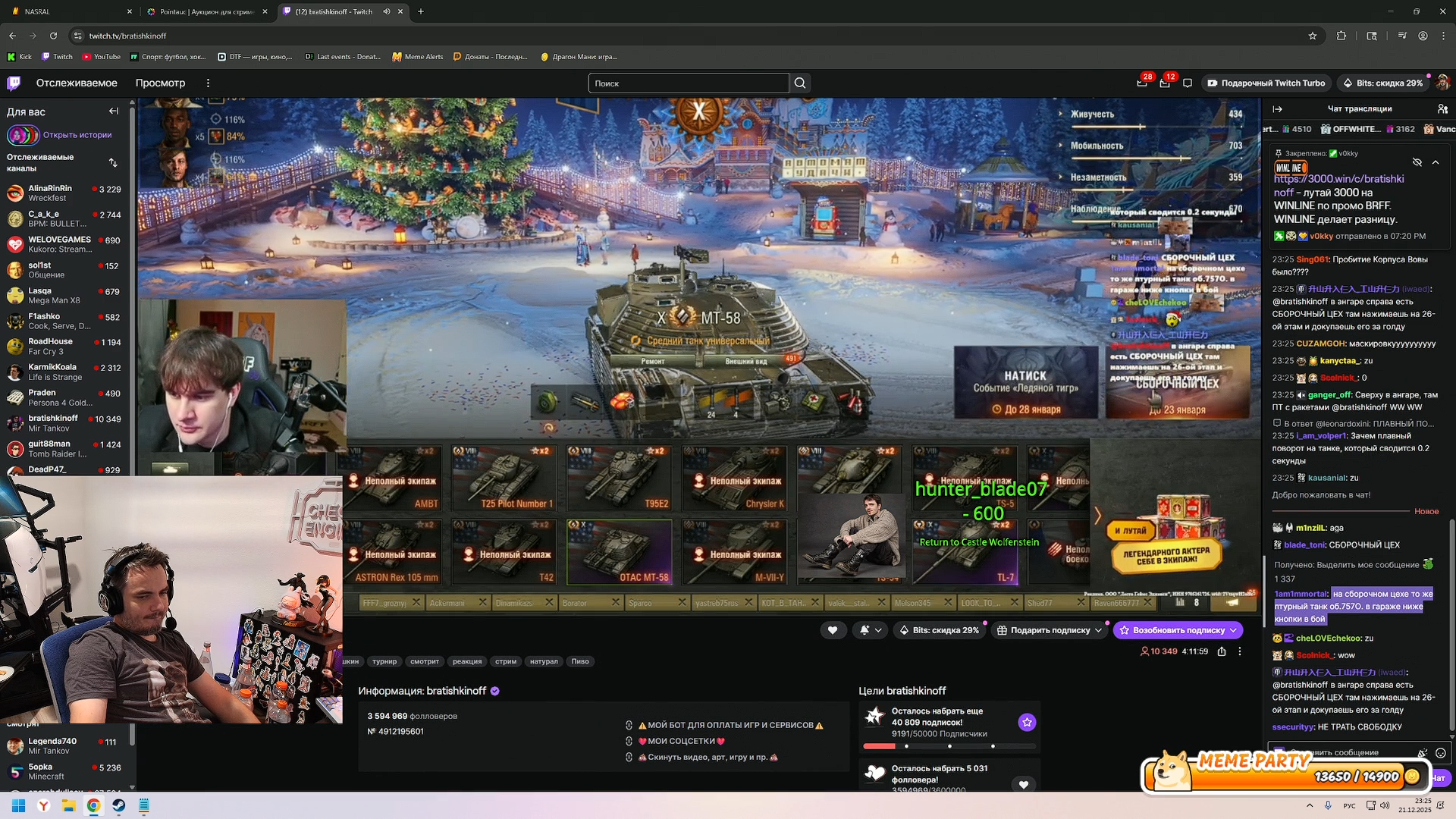Image resolution: width=1456 pixels, height=819 pixels.
Task: Toggle follow with the heart button
Action: (x=833, y=630)
